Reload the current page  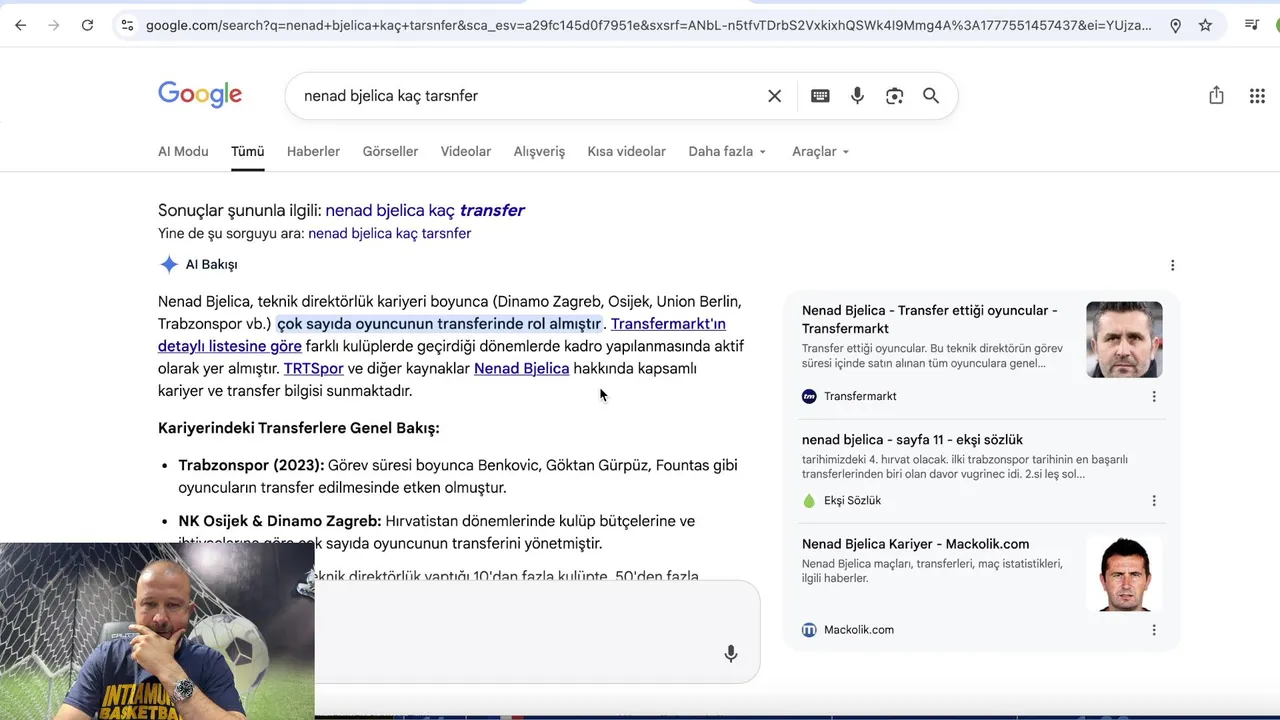pos(87,25)
